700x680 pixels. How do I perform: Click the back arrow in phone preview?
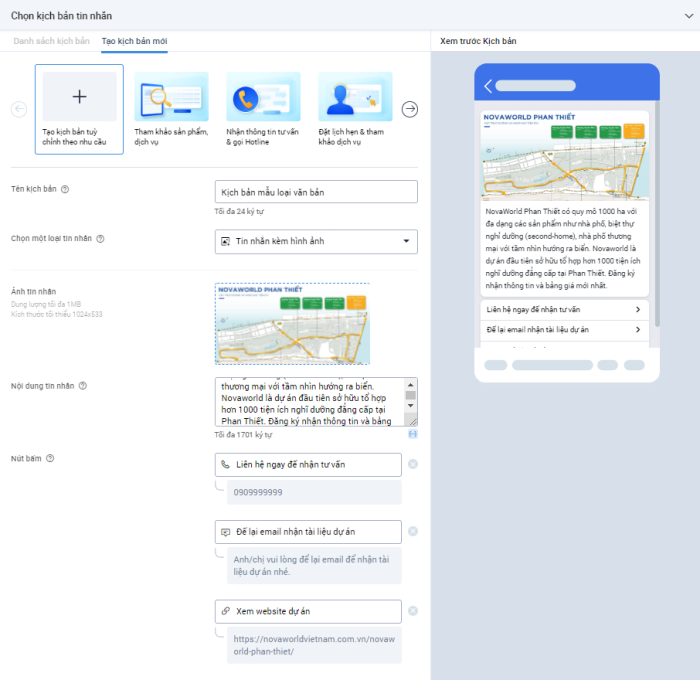click(488, 86)
